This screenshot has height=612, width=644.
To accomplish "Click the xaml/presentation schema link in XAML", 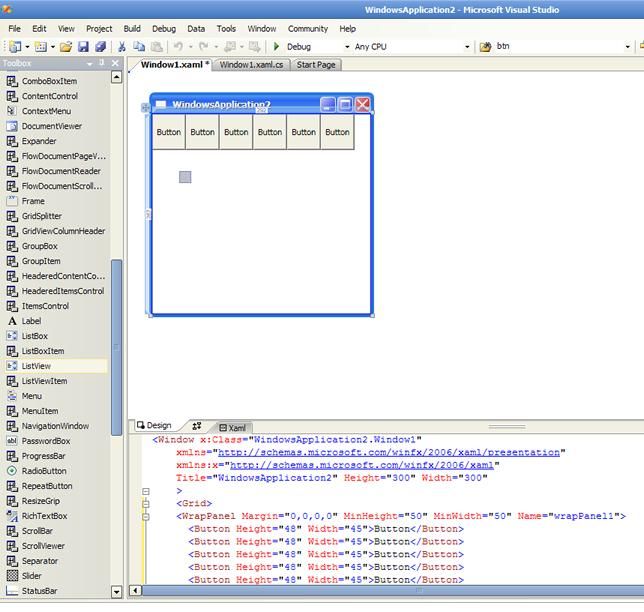I will 389,453.
